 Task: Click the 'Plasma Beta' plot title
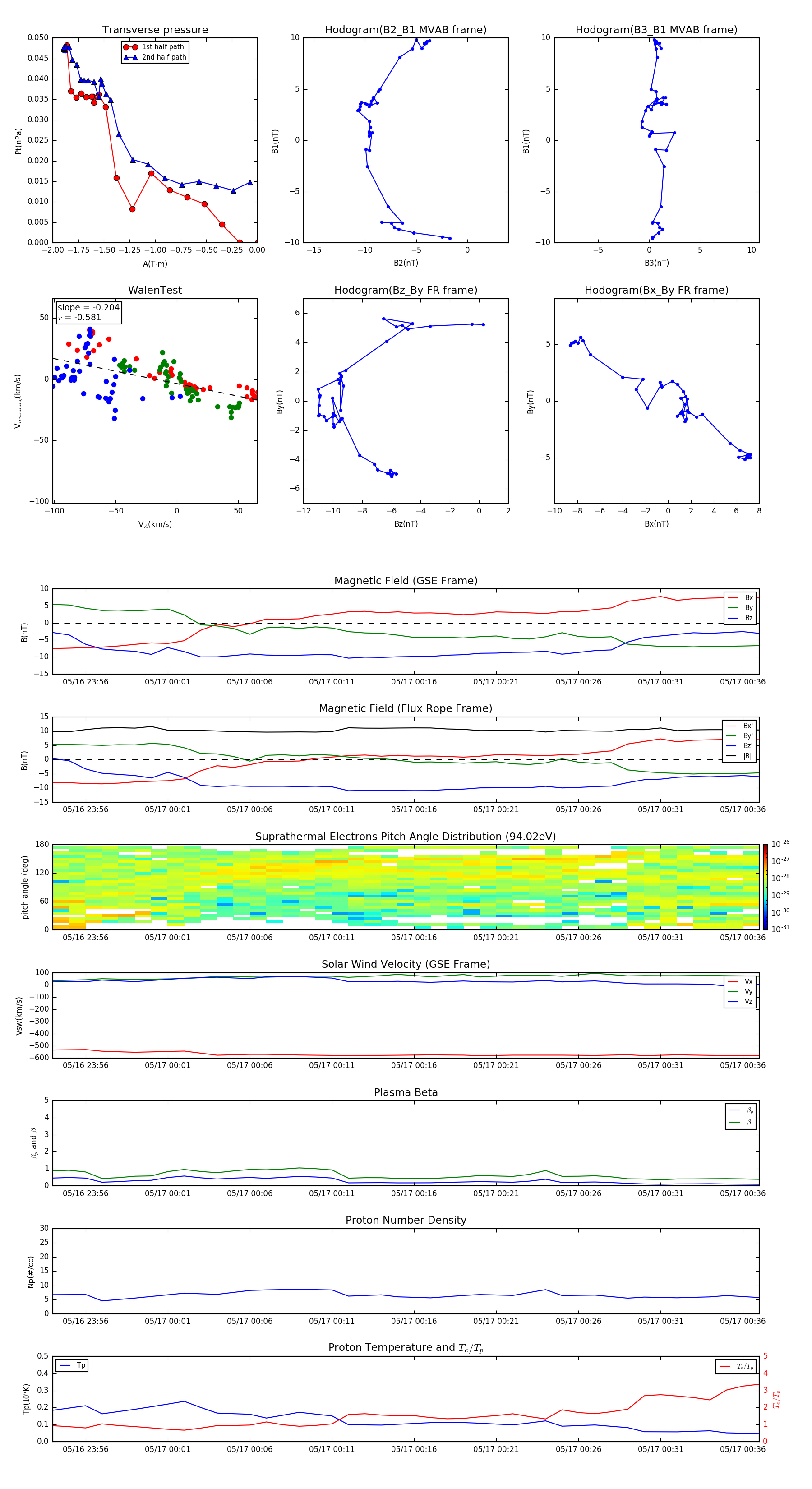click(406, 1093)
